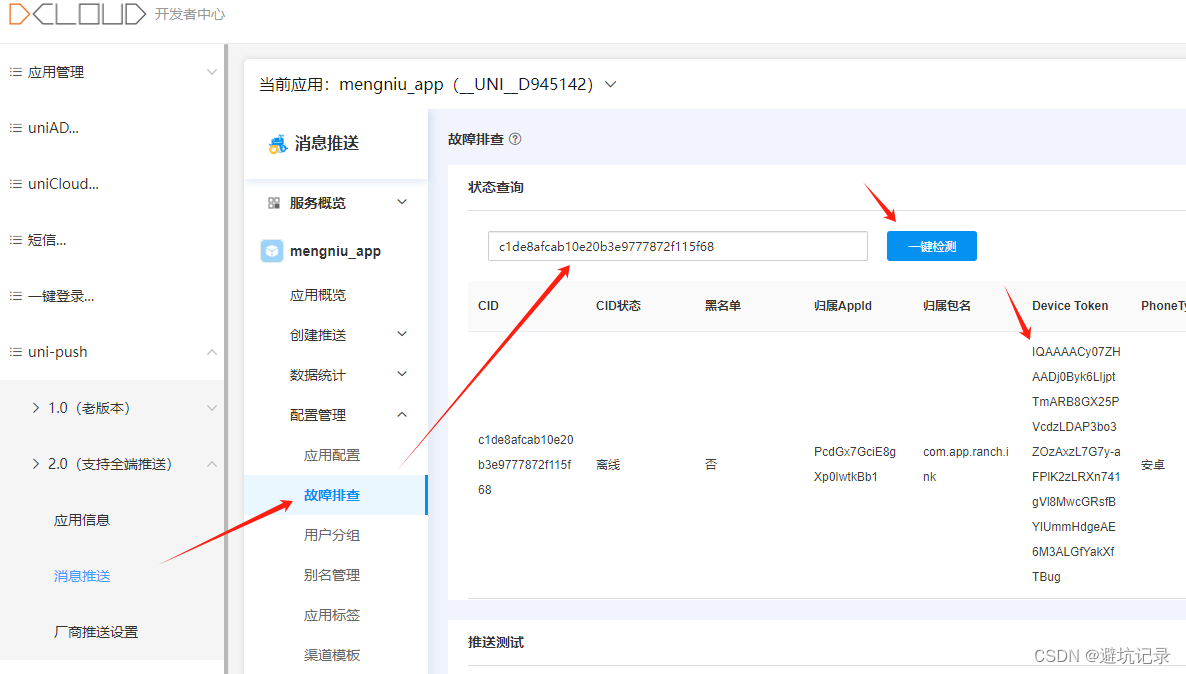Click the DCloud logo in header
Screen dimensions: 1186x674
point(76,14)
